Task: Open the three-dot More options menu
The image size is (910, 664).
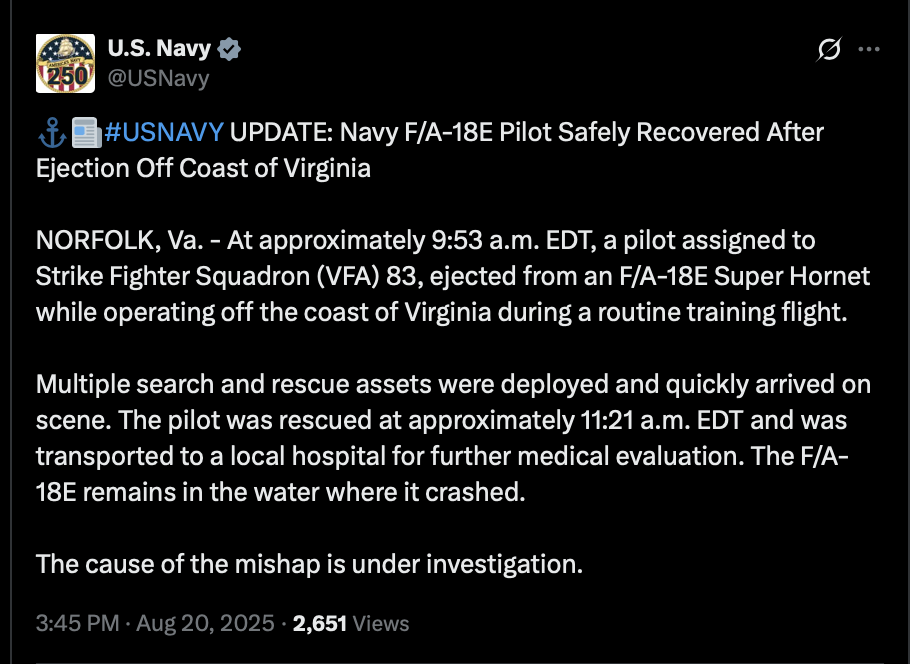Action: pyautogui.click(x=869, y=49)
